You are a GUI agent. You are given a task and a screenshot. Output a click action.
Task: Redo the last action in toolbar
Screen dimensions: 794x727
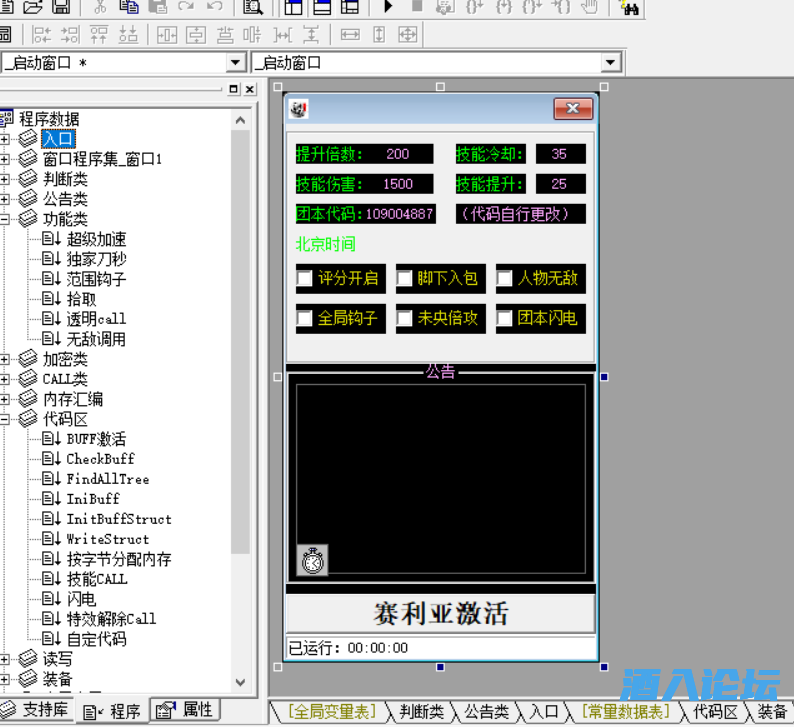[x=186, y=7]
